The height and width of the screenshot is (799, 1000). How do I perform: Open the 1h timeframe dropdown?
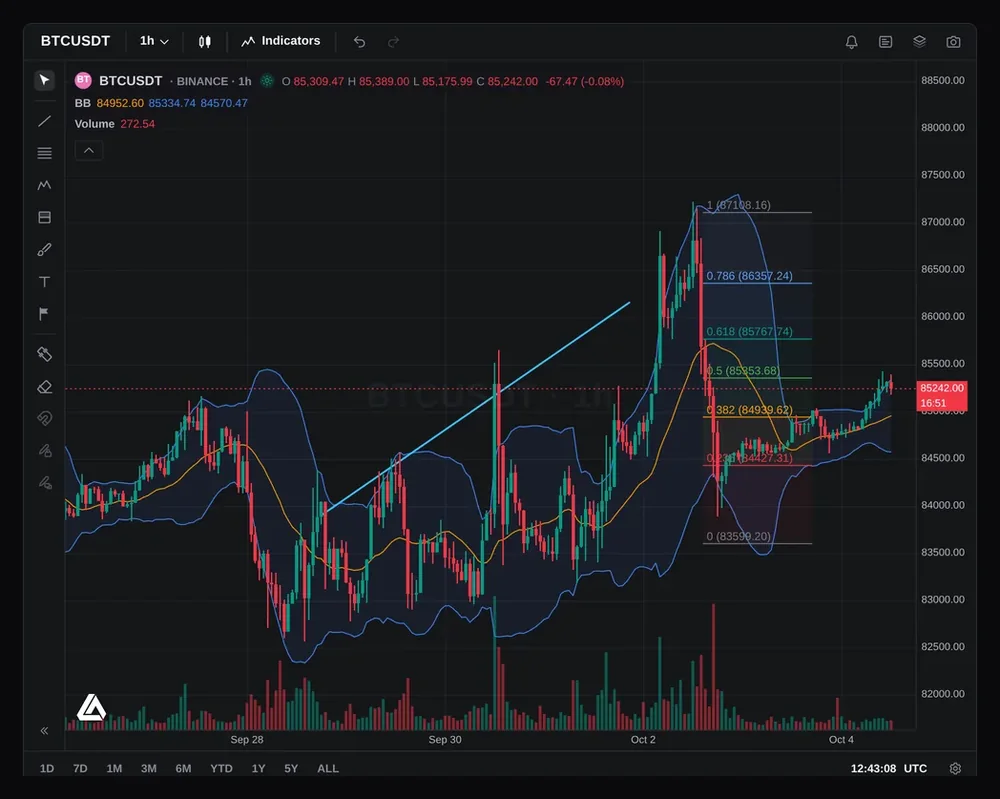(x=154, y=41)
